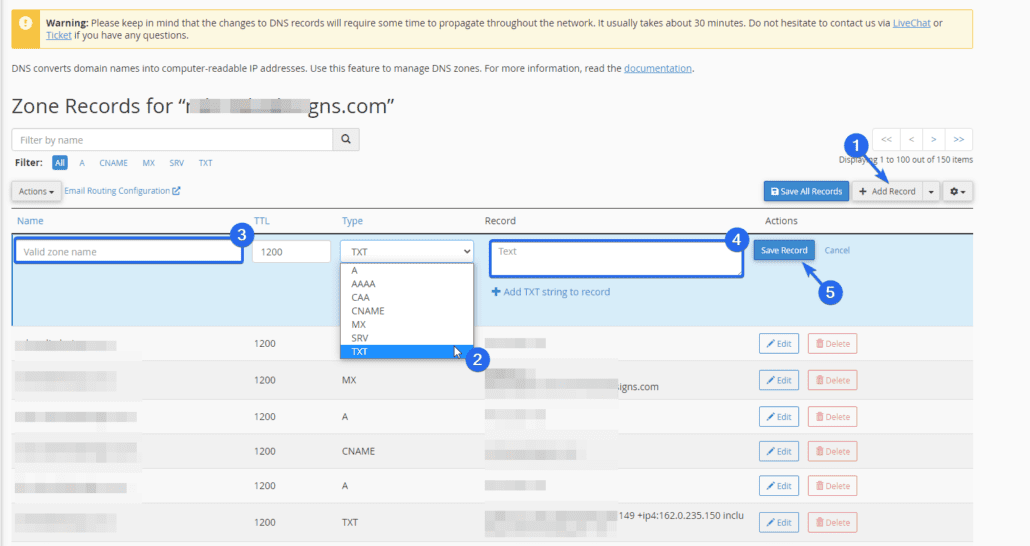The height and width of the screenshot is (546, 1030).
Task: Open the Ticket link
Action: point(58,35)
